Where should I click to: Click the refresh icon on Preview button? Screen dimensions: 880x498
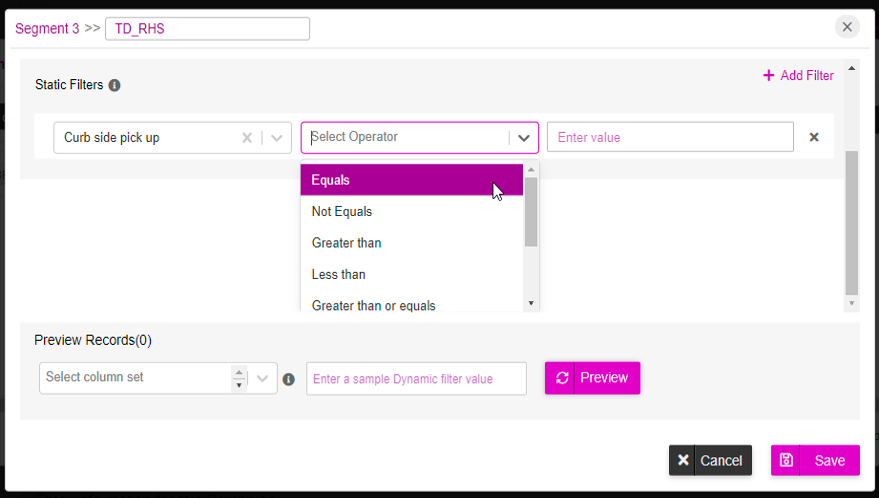coord(562,378)
